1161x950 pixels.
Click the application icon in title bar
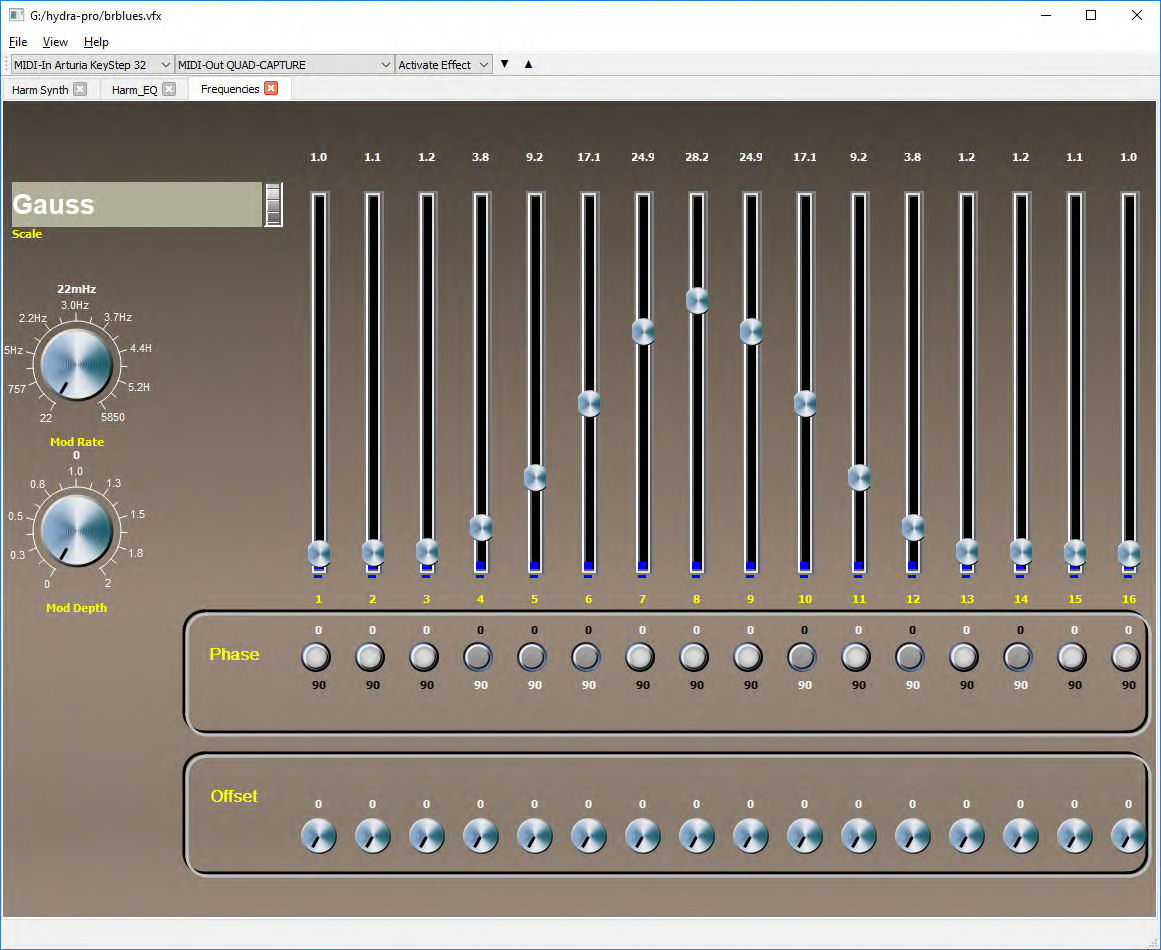click(x=16, y=15)
